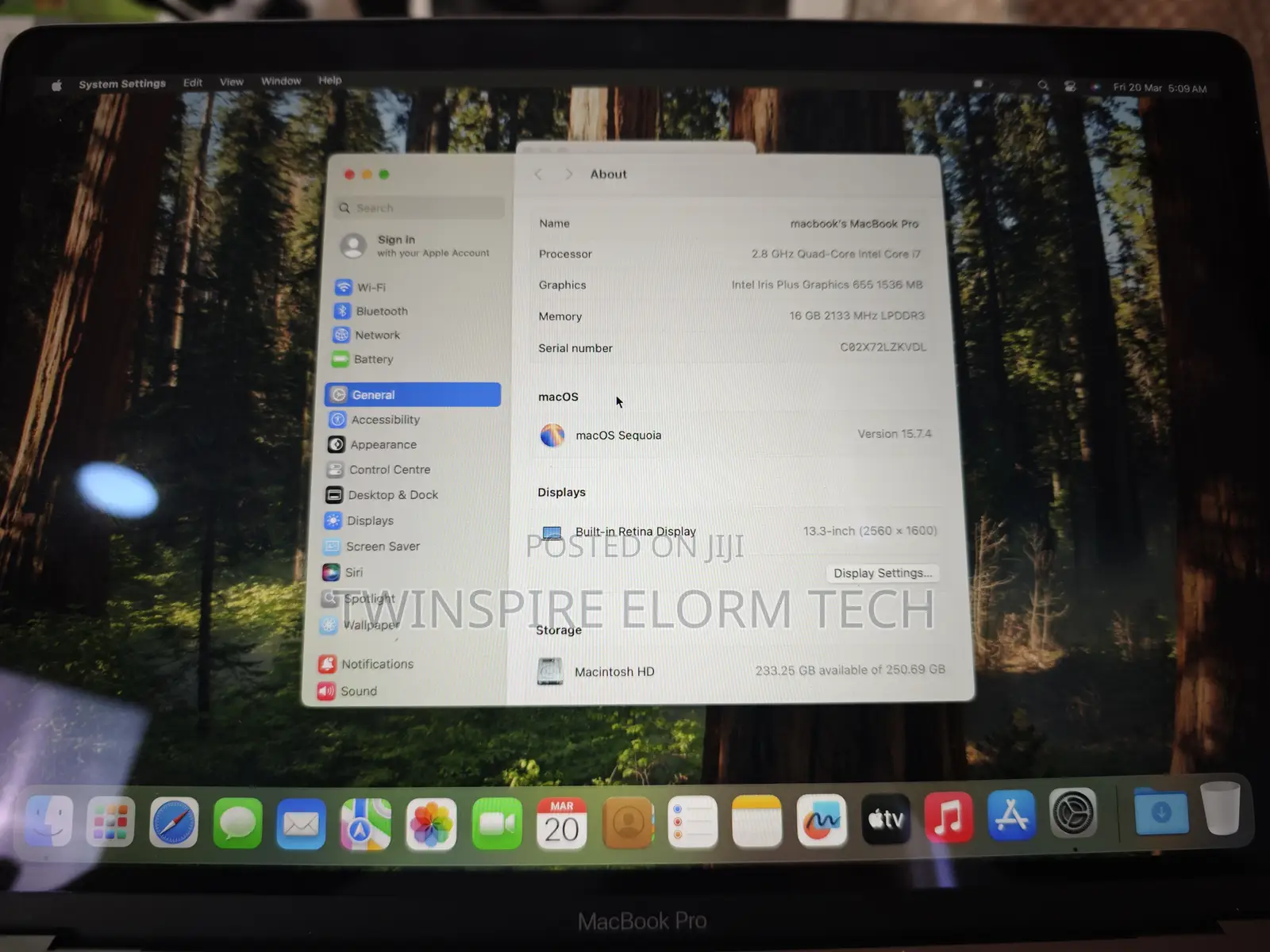The width and height of the screenshot is (1270, 952).
Task: Open Calendar showing MAR 20
Action: 562,823
